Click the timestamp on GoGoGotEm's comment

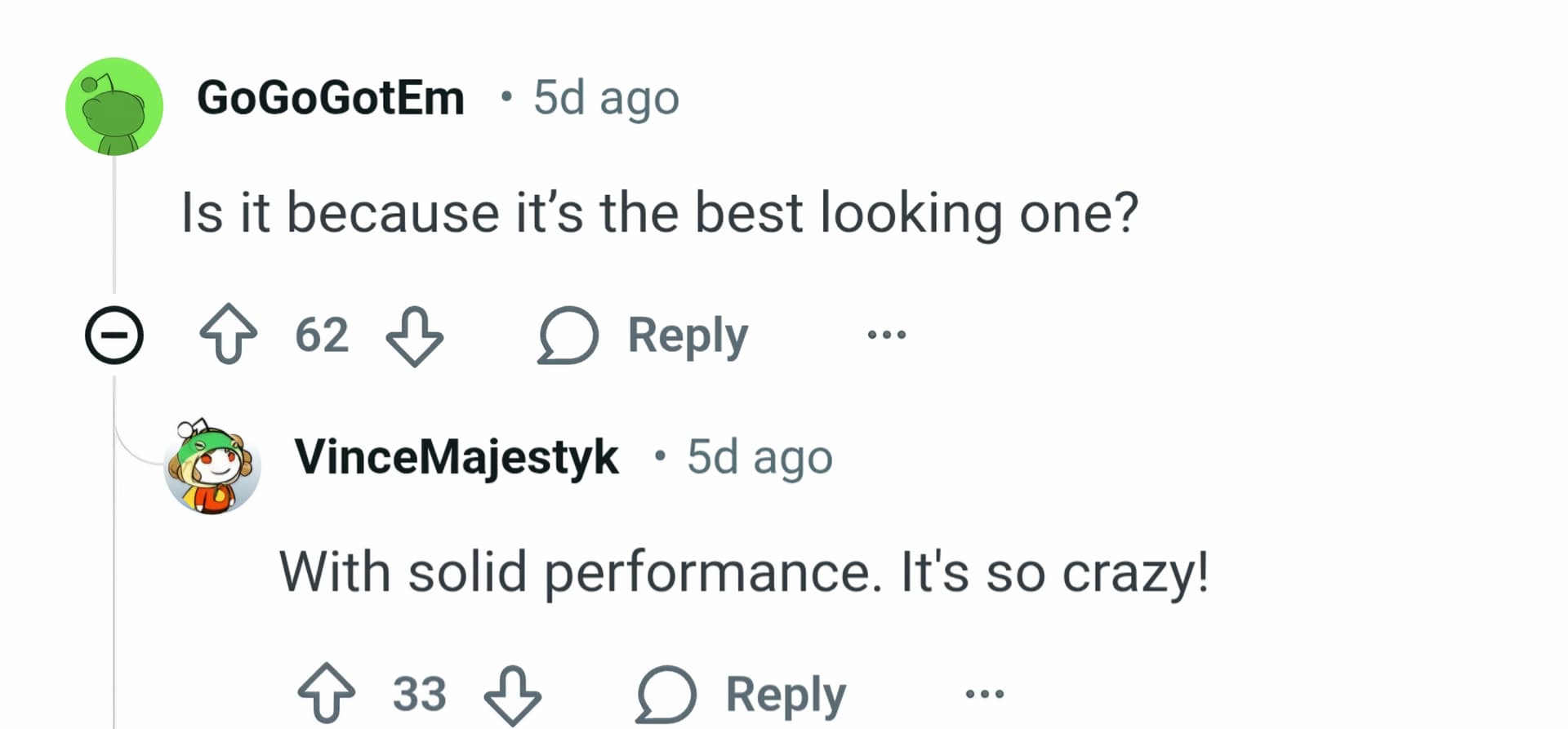[606, 98]
